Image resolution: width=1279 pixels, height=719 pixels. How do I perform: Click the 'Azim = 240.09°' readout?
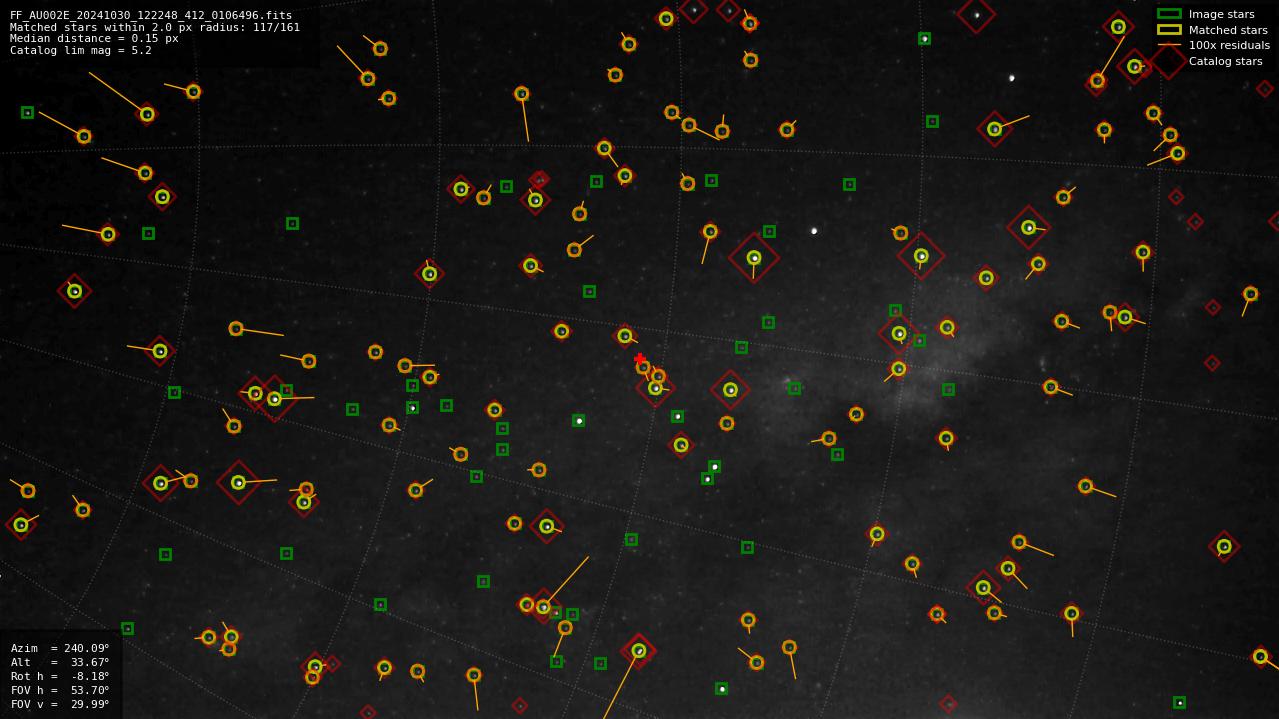coord(60,648)
